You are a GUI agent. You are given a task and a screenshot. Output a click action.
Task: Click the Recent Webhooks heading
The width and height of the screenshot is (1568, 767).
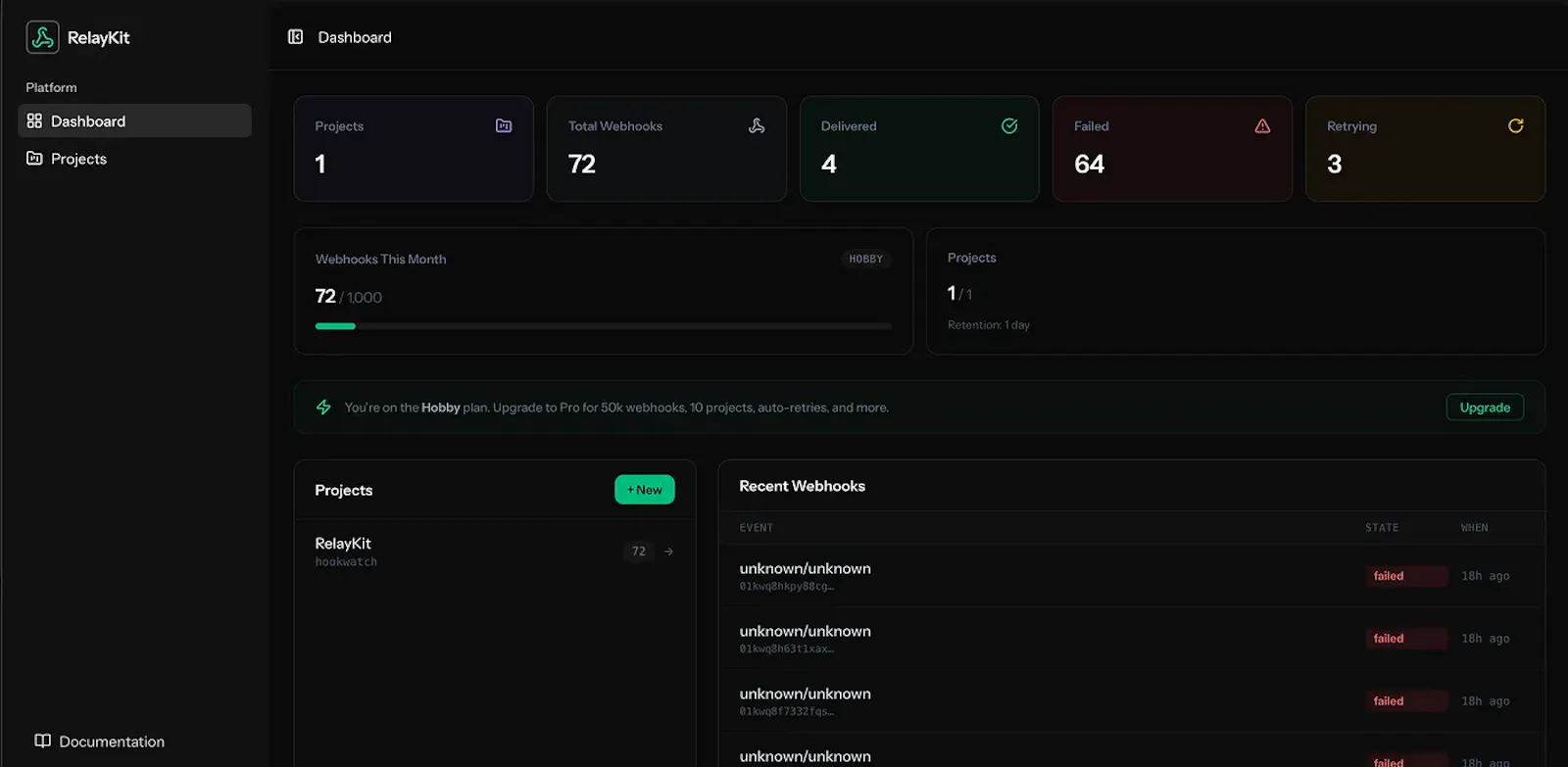point(802,486)
